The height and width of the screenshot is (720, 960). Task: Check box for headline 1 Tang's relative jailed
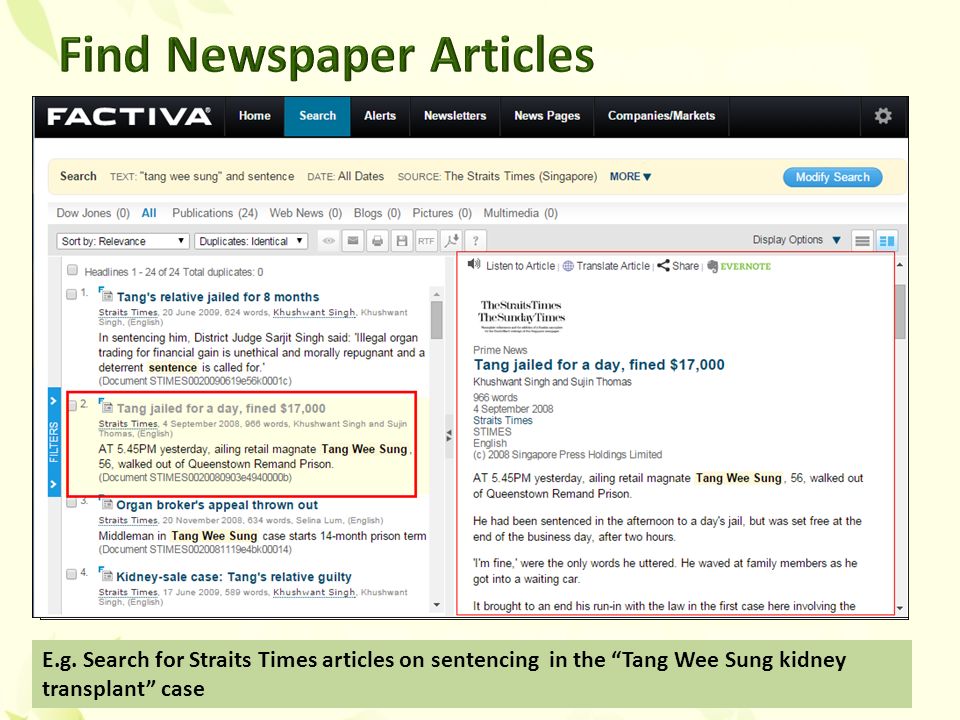[71, 294]
